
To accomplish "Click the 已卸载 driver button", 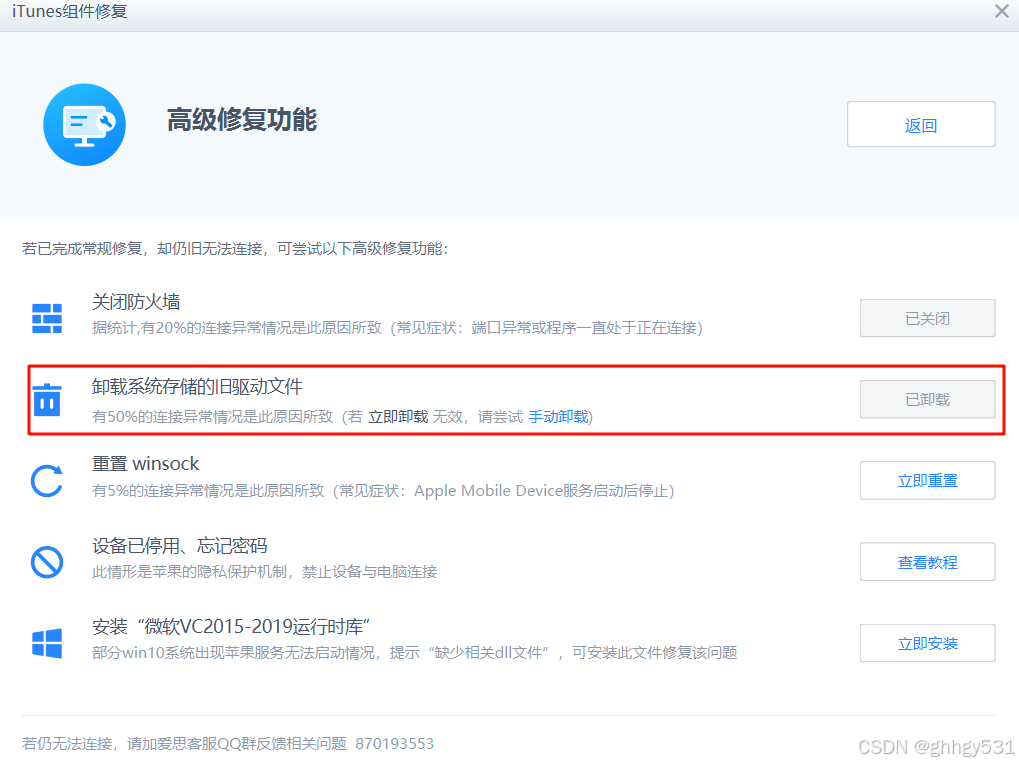I will click(927, 399).
